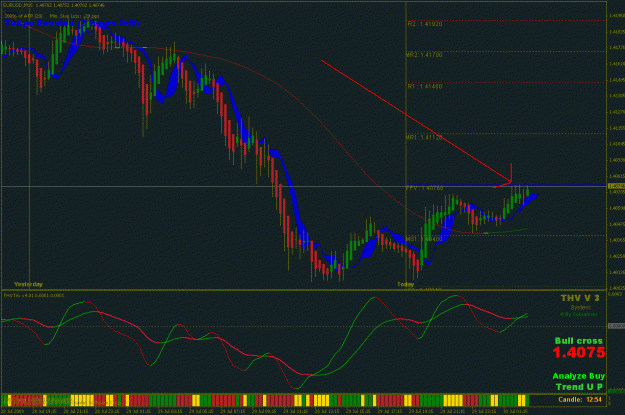Click the THVTrix indicator label in lower pane

(x=33, y=295)
